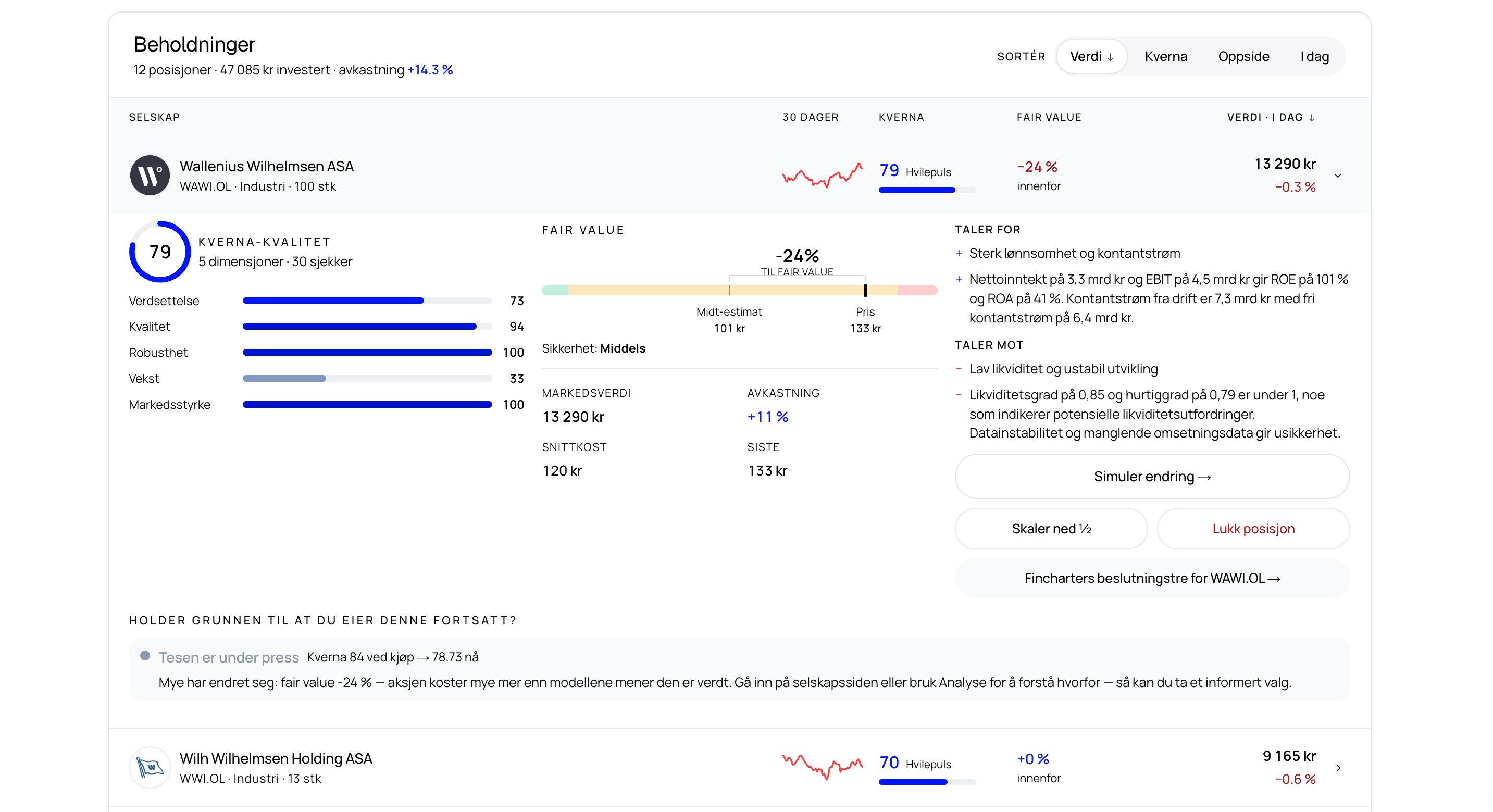The width and height of the screenshot is (1493, 812).
Task: Click Wilh Wilhelmsen Holding 30-day sparkline
Action: [x=823, y=767]
